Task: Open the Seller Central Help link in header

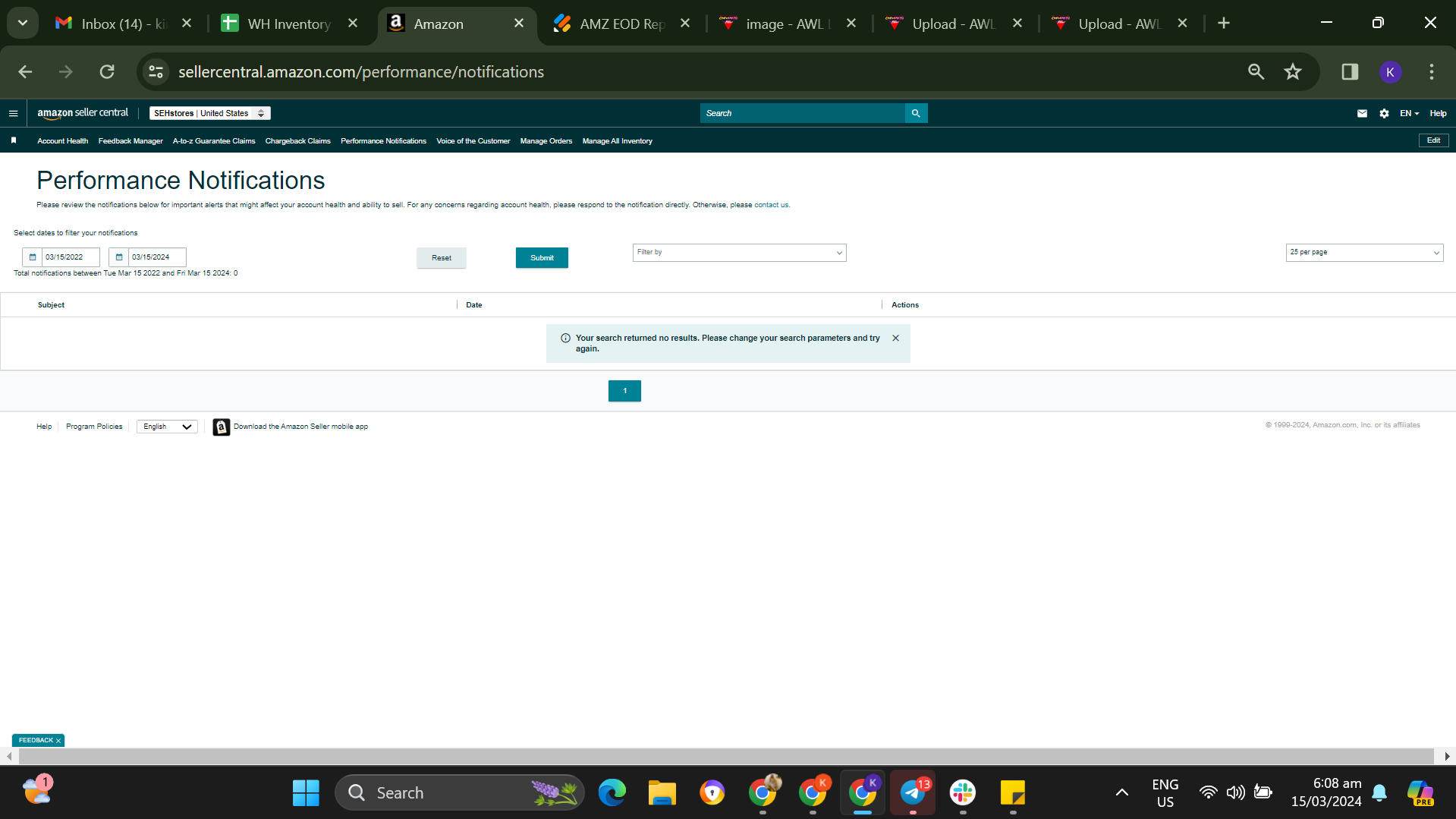Action: [1438, 113]
